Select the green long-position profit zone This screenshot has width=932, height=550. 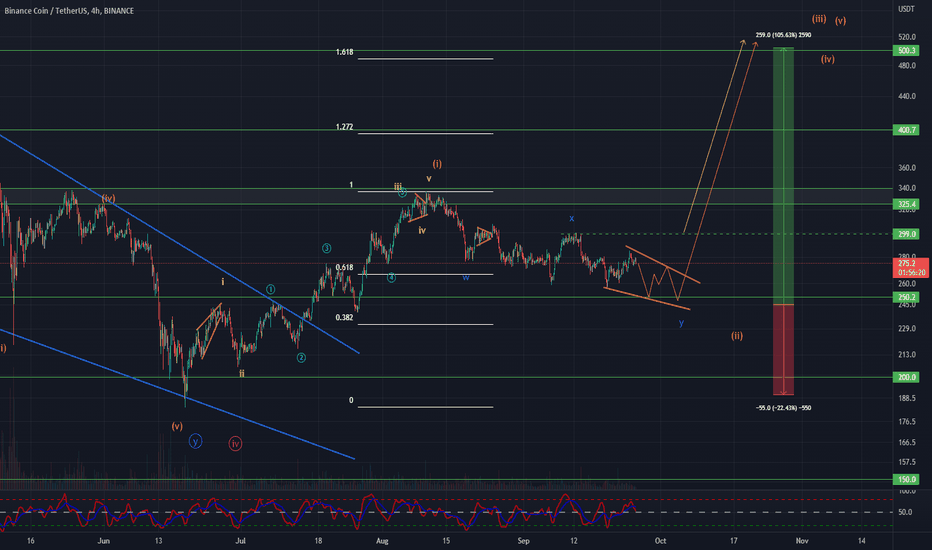(x=783, y=176)
